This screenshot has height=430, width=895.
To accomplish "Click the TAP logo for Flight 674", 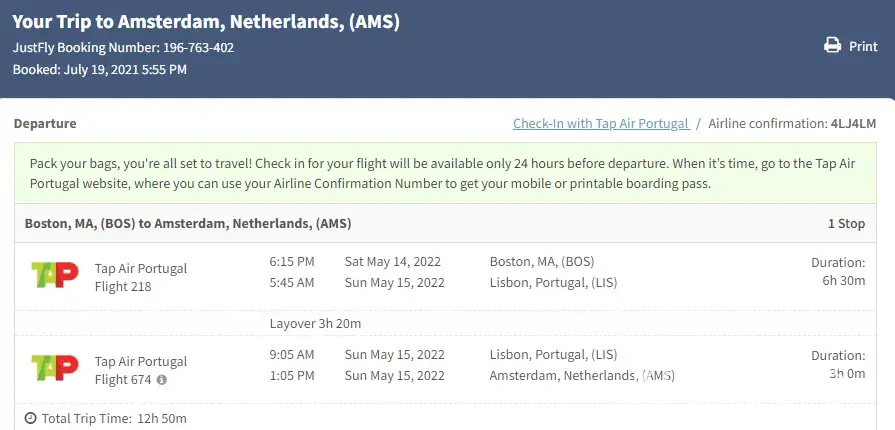I will point(54,368).
